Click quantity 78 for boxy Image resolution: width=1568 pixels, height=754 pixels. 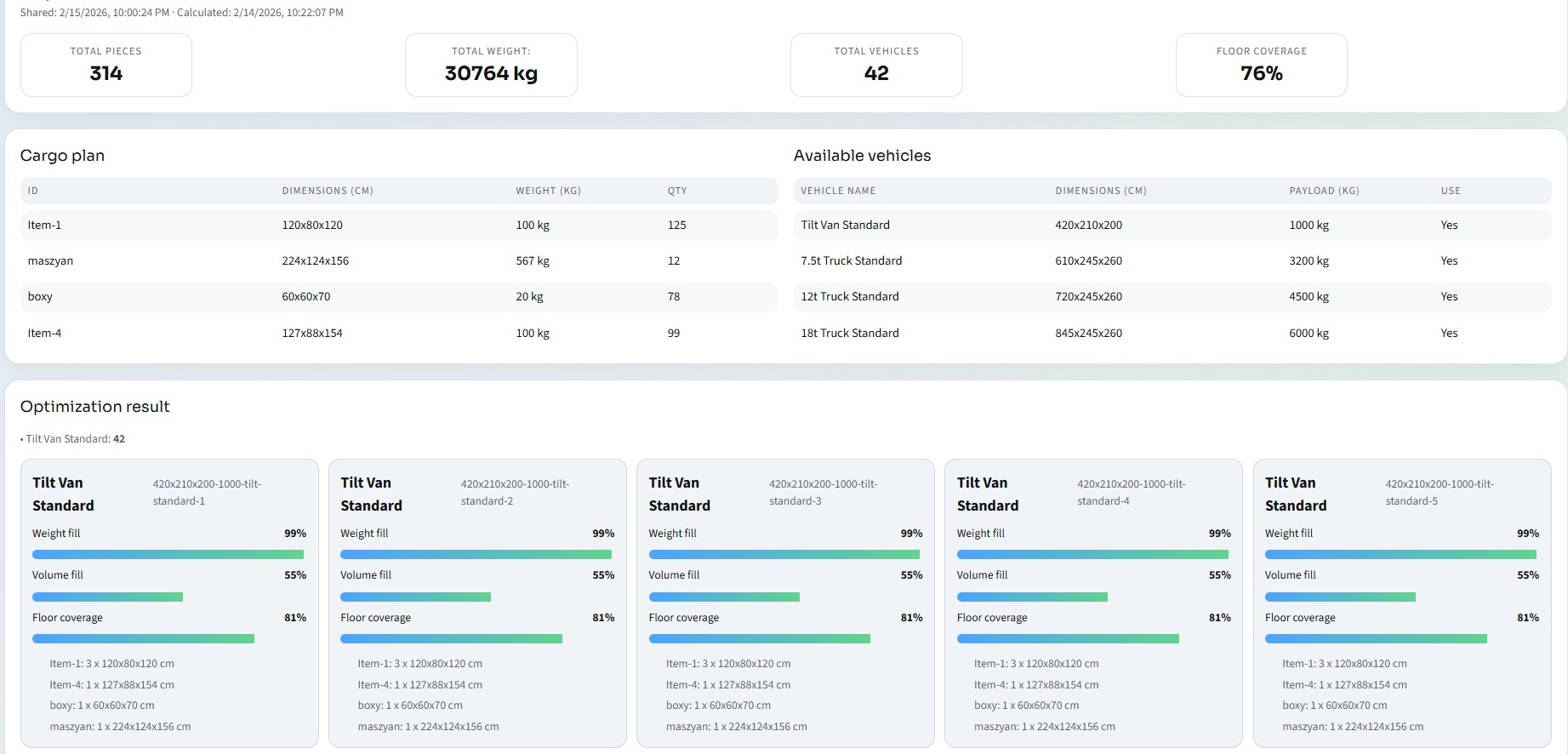click(x=674, y=297)
